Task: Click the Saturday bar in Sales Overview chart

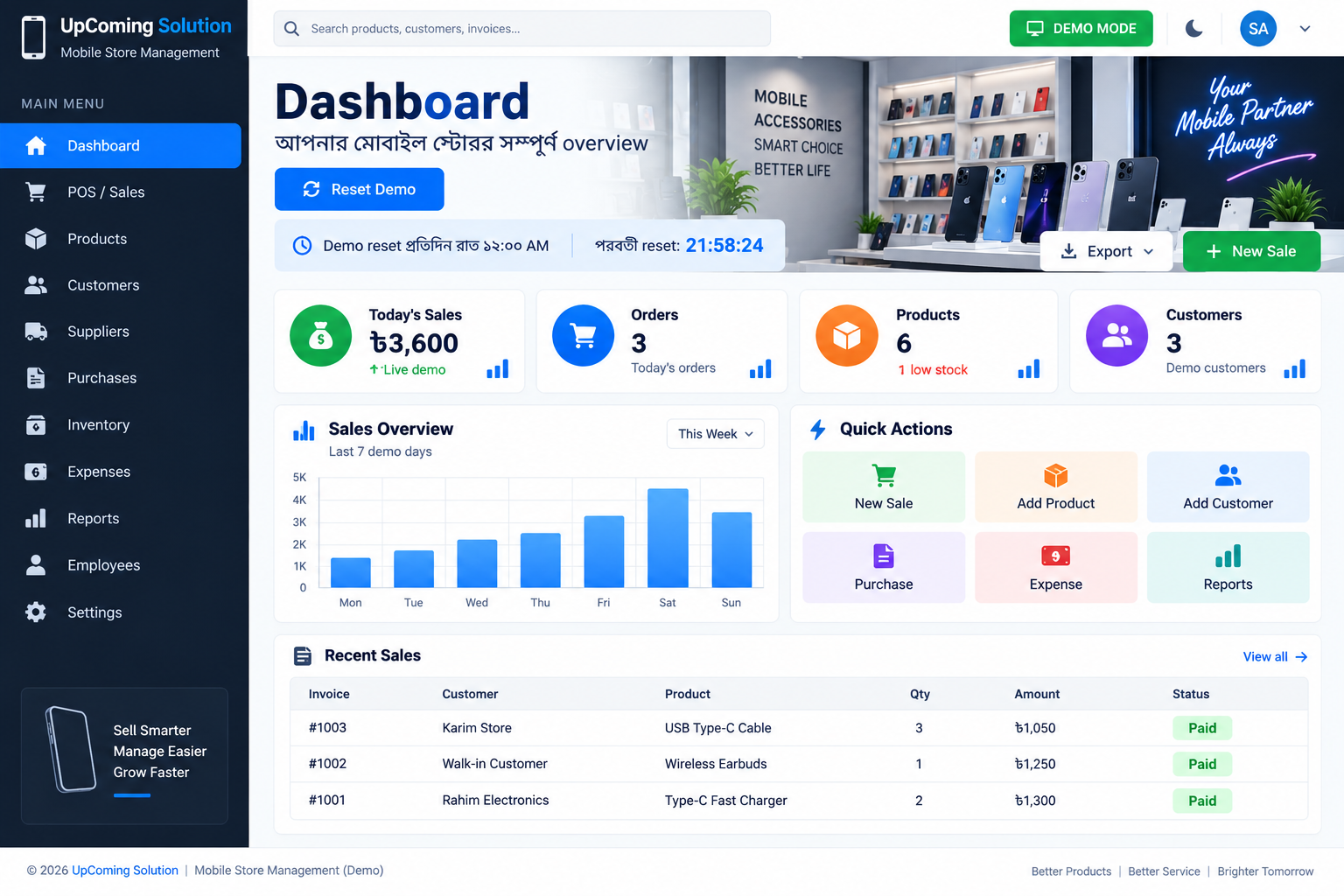Action: click(668, 538)
